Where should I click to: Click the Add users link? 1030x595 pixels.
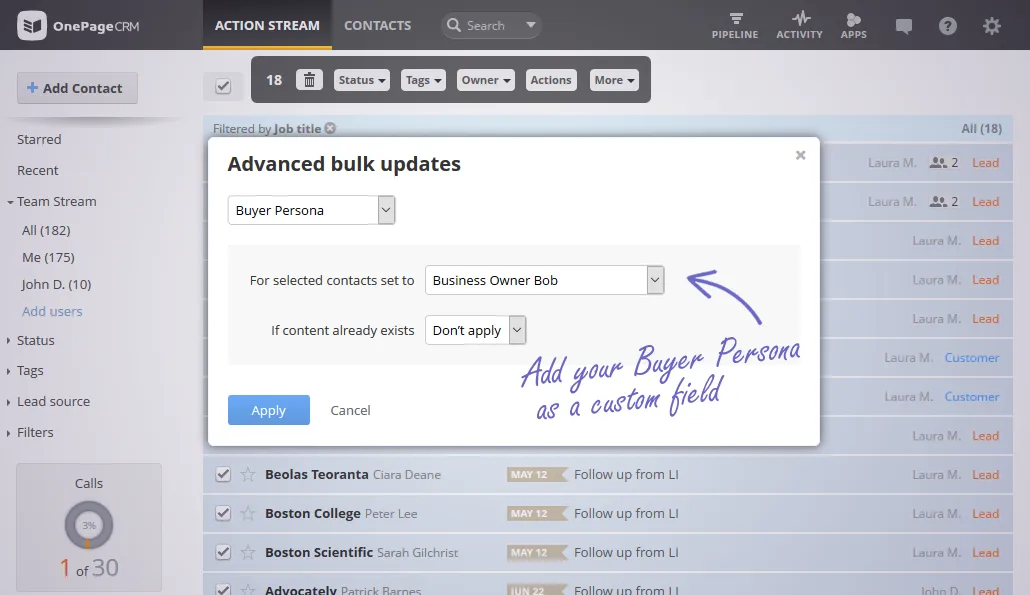(52, 311)
